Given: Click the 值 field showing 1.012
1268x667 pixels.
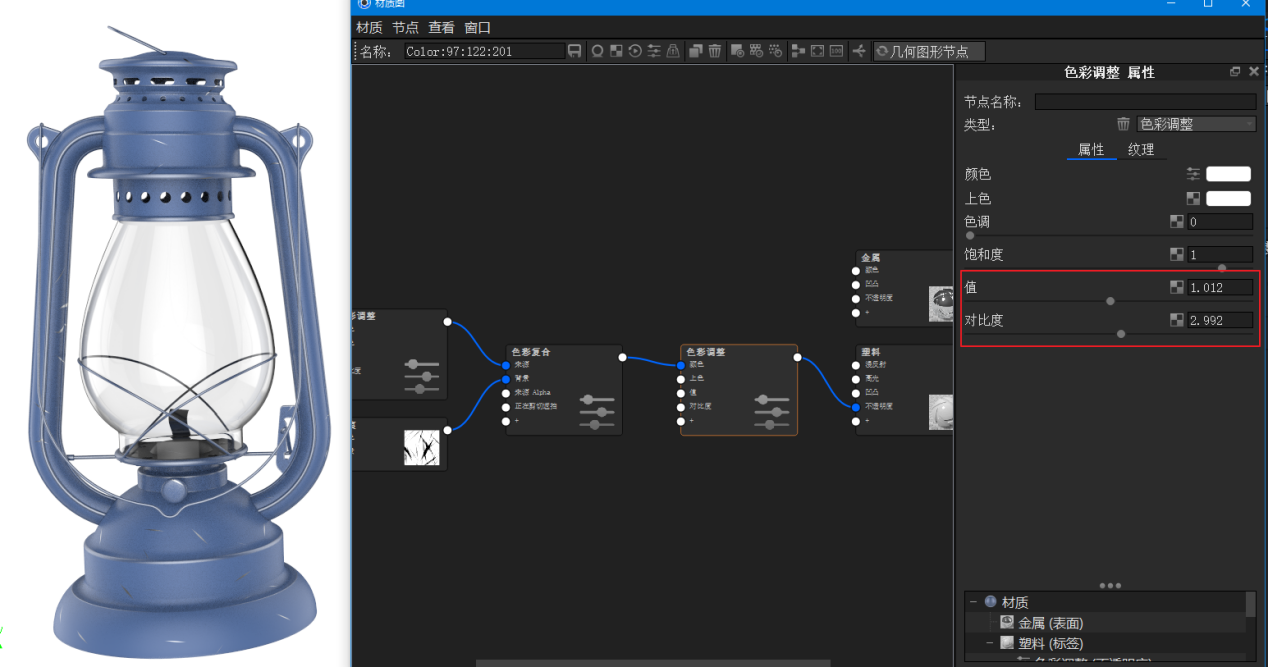Looking at the screenshot, I should click(x=1220, y=288).
